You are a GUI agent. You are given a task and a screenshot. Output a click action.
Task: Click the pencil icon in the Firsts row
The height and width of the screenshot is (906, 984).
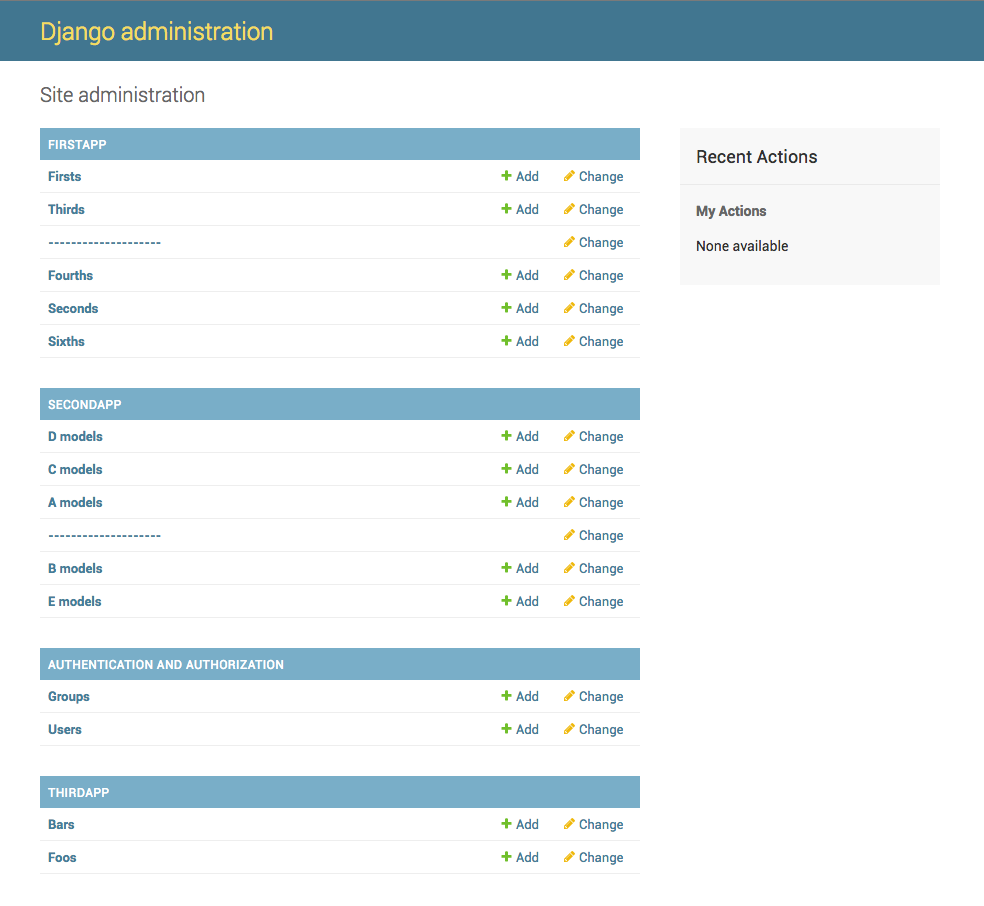[569, 176]
